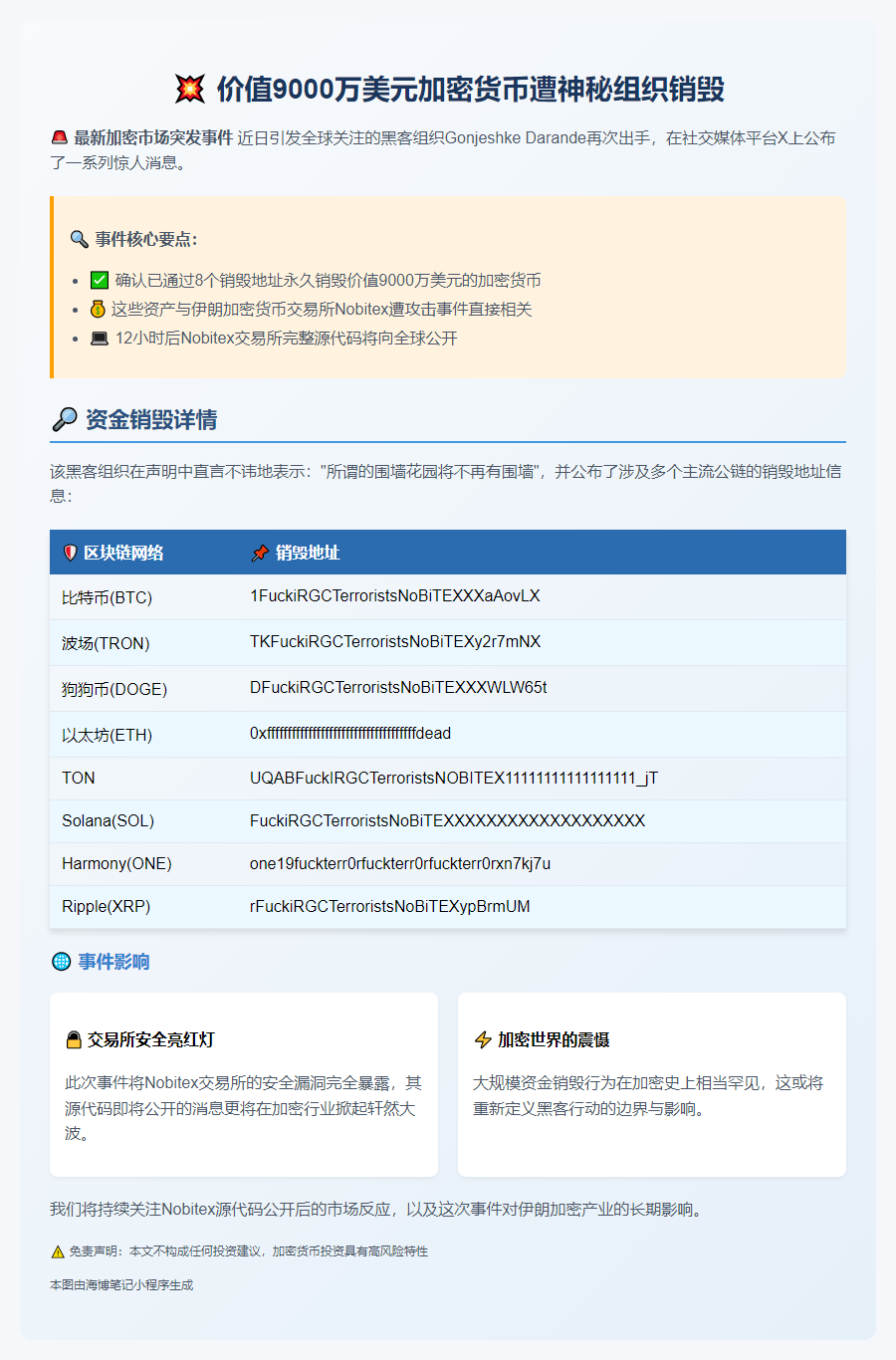Screen dimensions: 896x1360
Task: Click the green checkmark in the first bullet
Action: tap(100, 281)
